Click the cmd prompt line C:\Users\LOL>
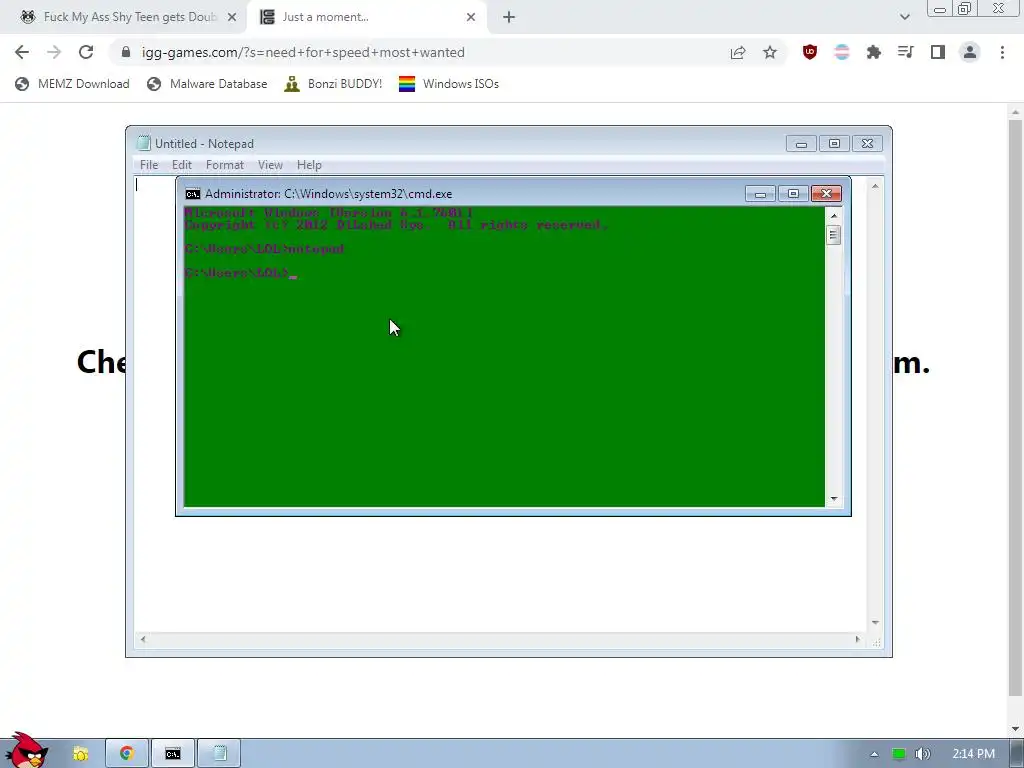 tap(241, 272)
